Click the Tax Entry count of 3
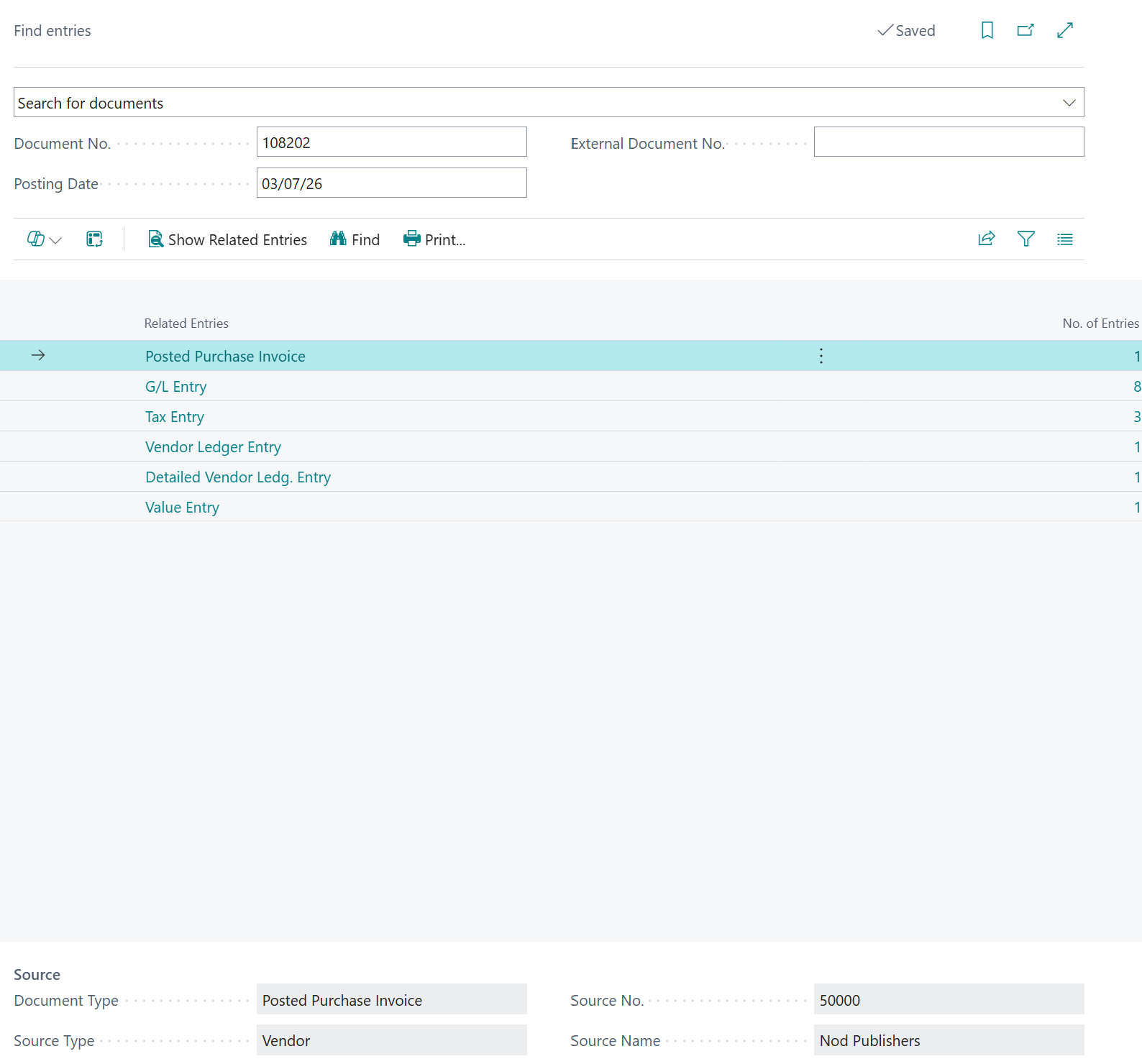 coord(1137,417)
